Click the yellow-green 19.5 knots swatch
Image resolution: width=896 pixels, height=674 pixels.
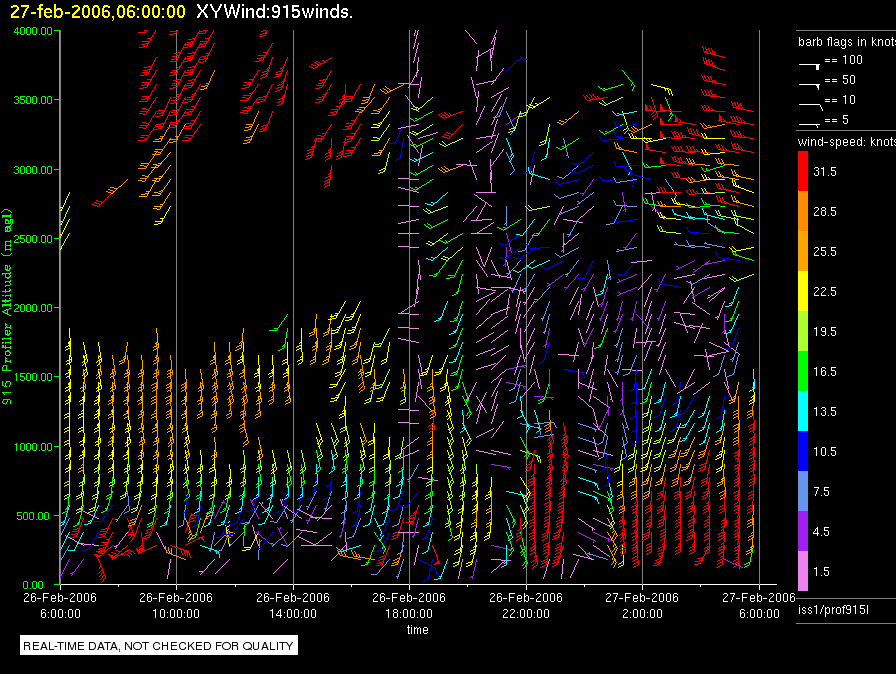803,331
